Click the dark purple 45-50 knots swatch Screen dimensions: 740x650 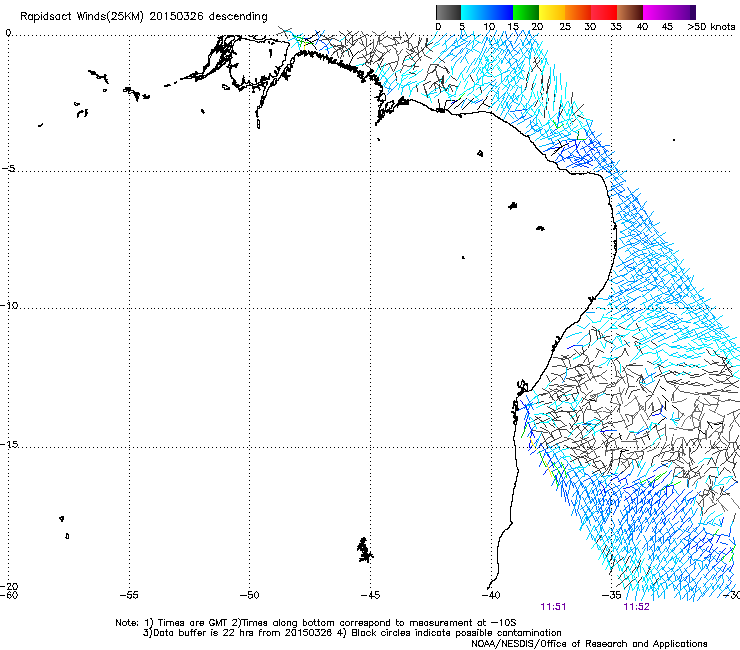682,12
